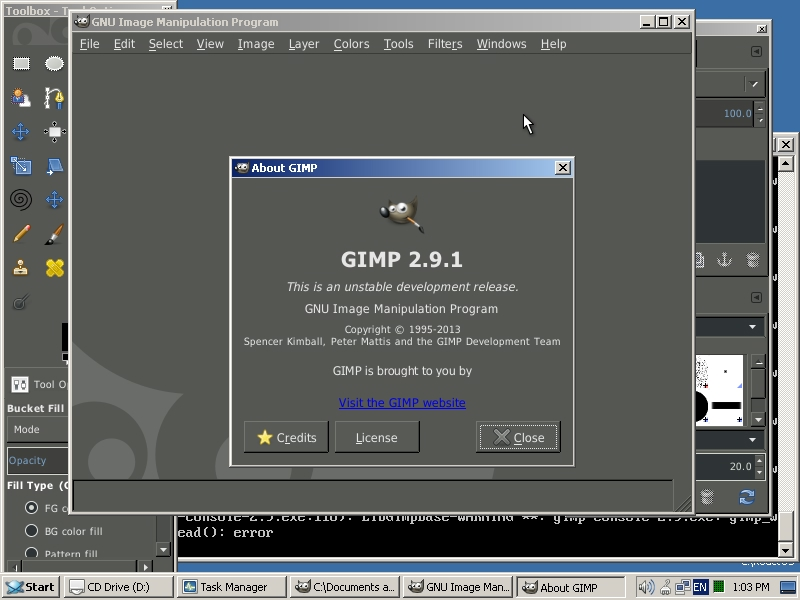Open the Colors menu

point(351,44)
